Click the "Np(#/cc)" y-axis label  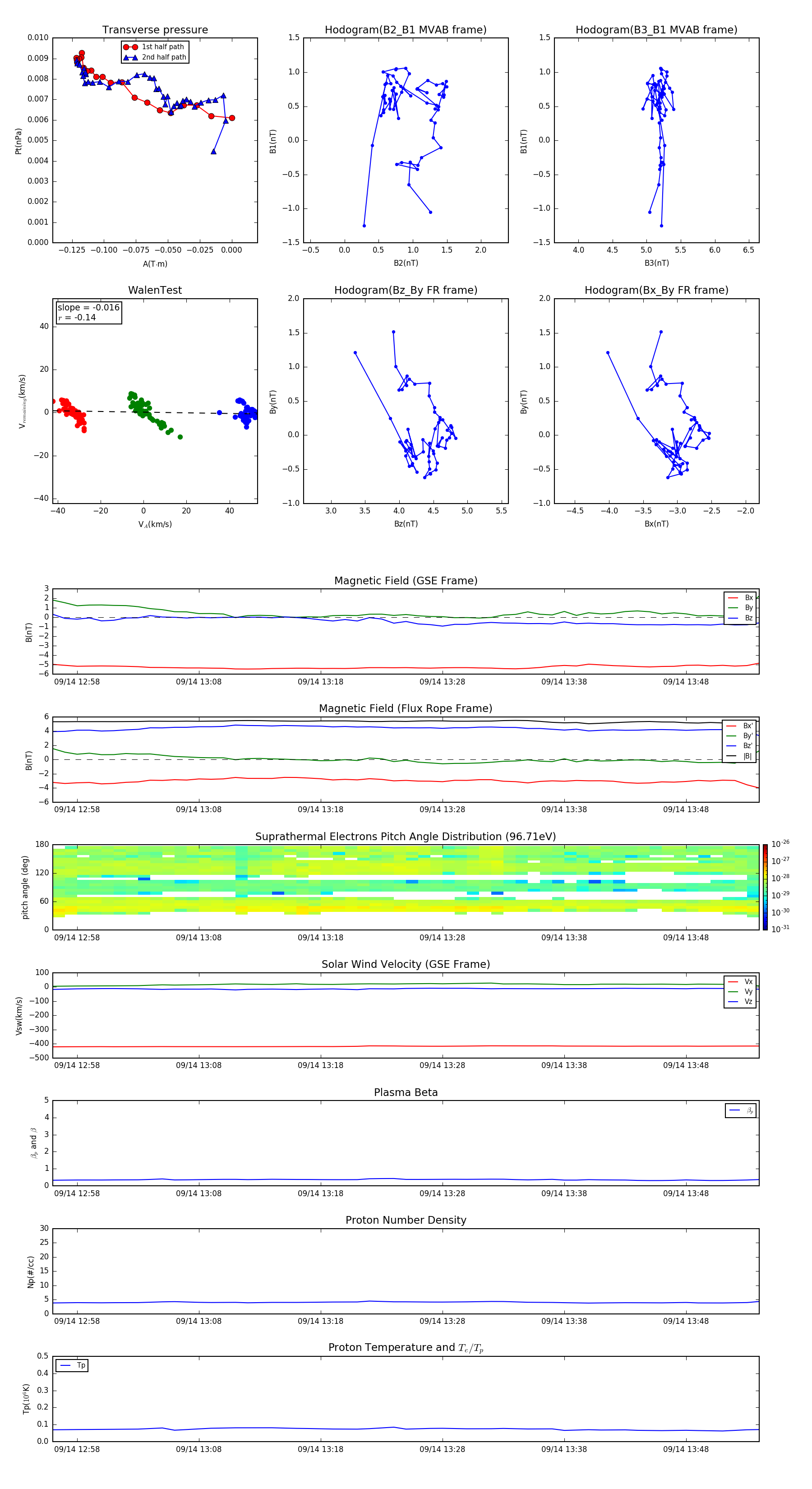pyautogui.click(x=31, y=1272)
